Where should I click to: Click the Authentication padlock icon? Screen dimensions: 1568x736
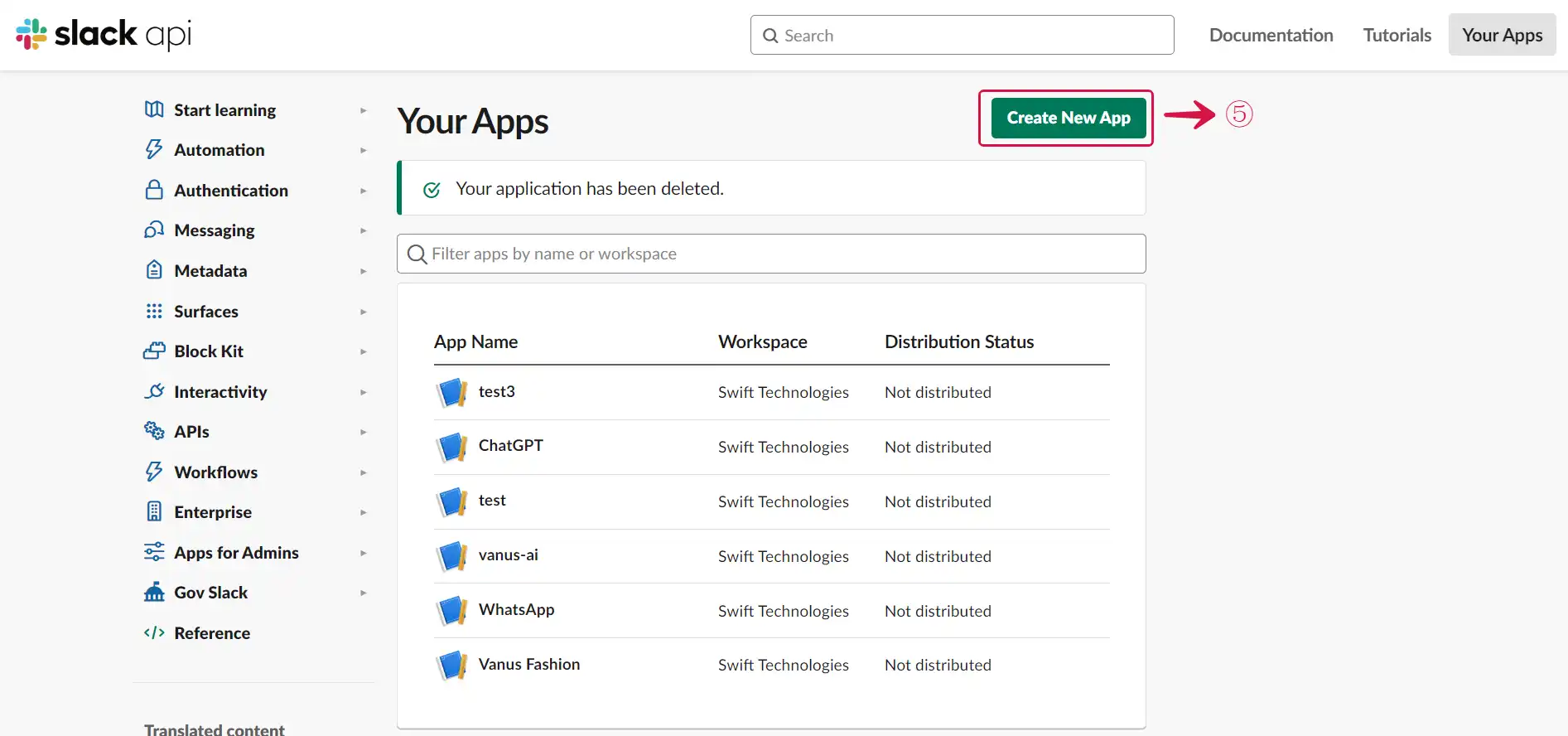[154, 190]
